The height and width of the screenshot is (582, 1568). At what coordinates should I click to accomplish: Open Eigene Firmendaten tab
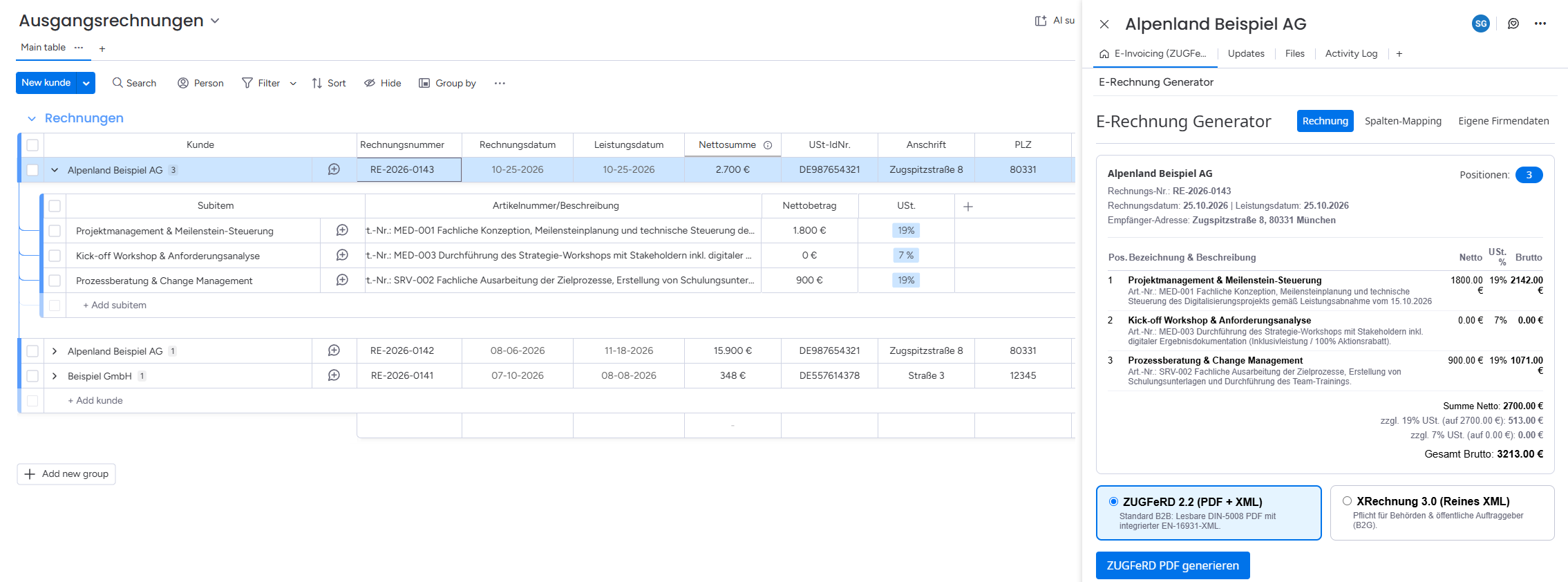(x=1504, y=121)
